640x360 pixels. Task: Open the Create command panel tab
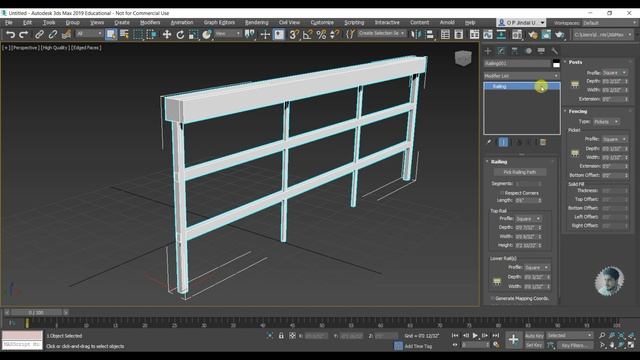[488, 51]
